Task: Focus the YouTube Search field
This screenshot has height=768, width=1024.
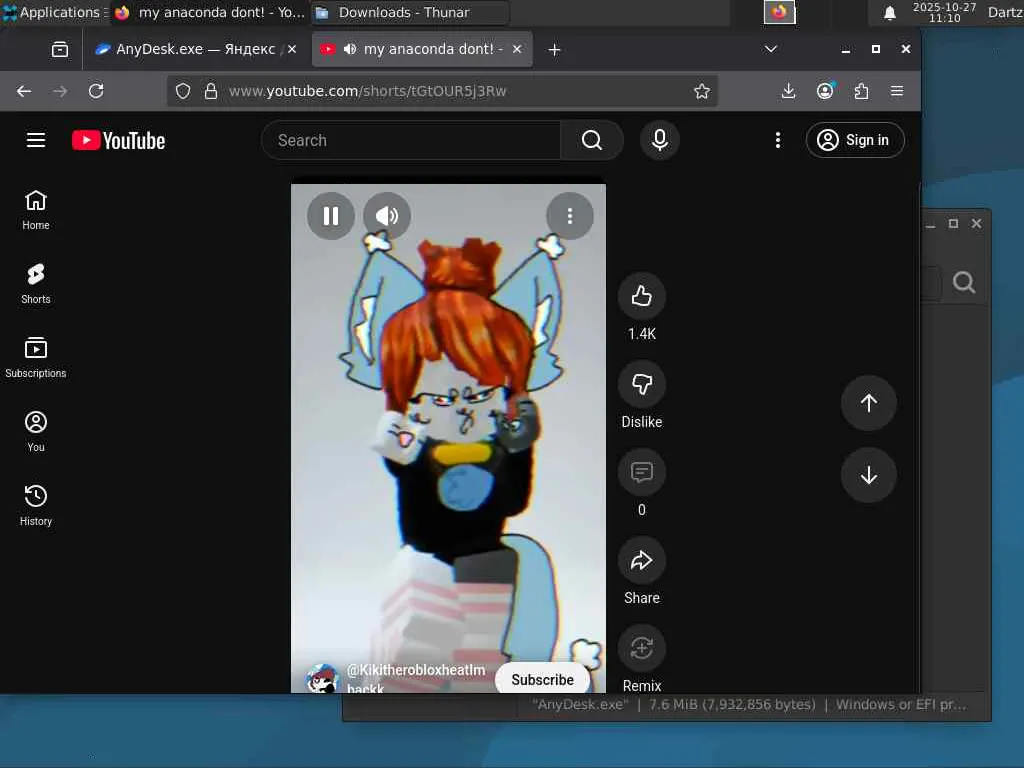Action: [x=411, y=140]
